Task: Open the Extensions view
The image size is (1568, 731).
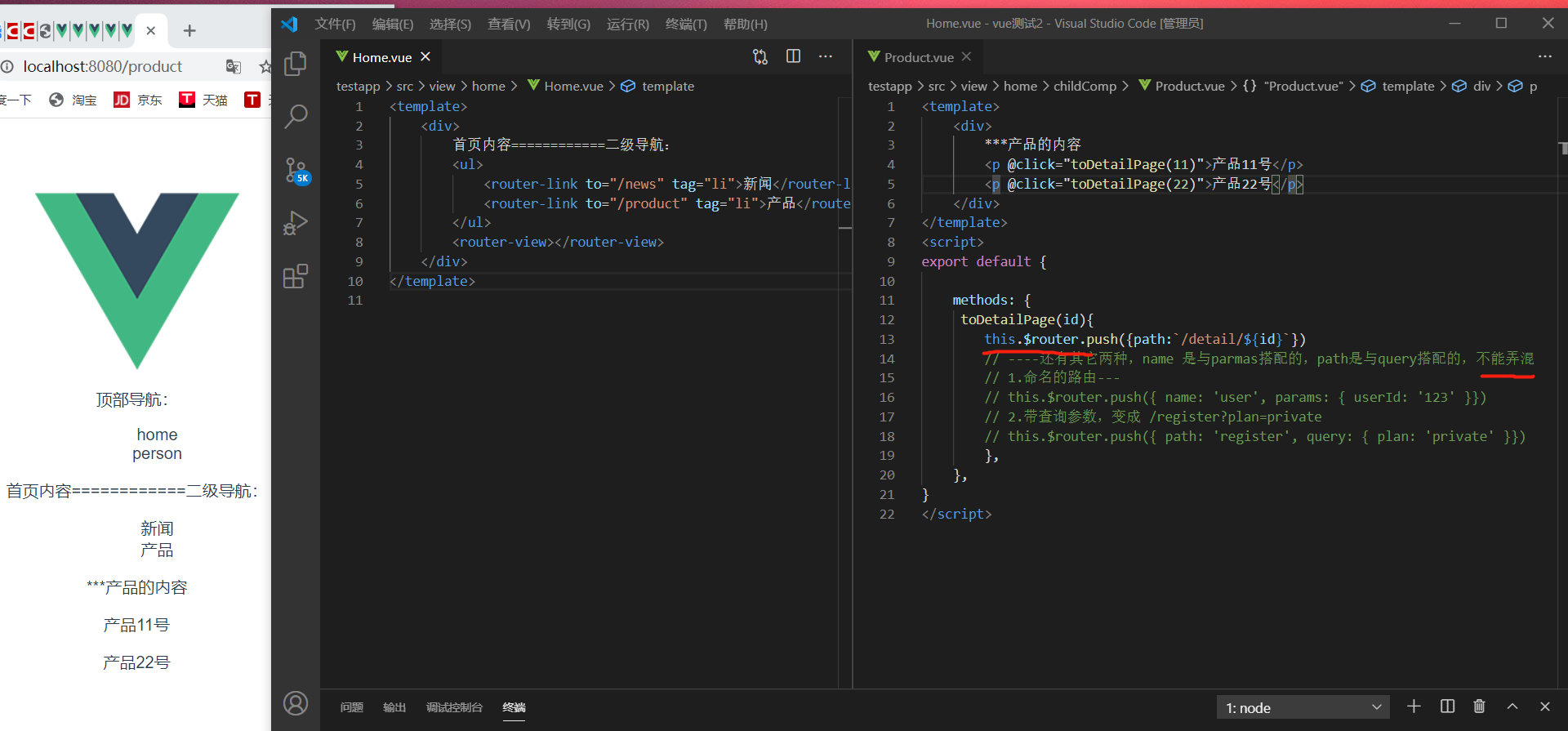Action: coord(295,276)
